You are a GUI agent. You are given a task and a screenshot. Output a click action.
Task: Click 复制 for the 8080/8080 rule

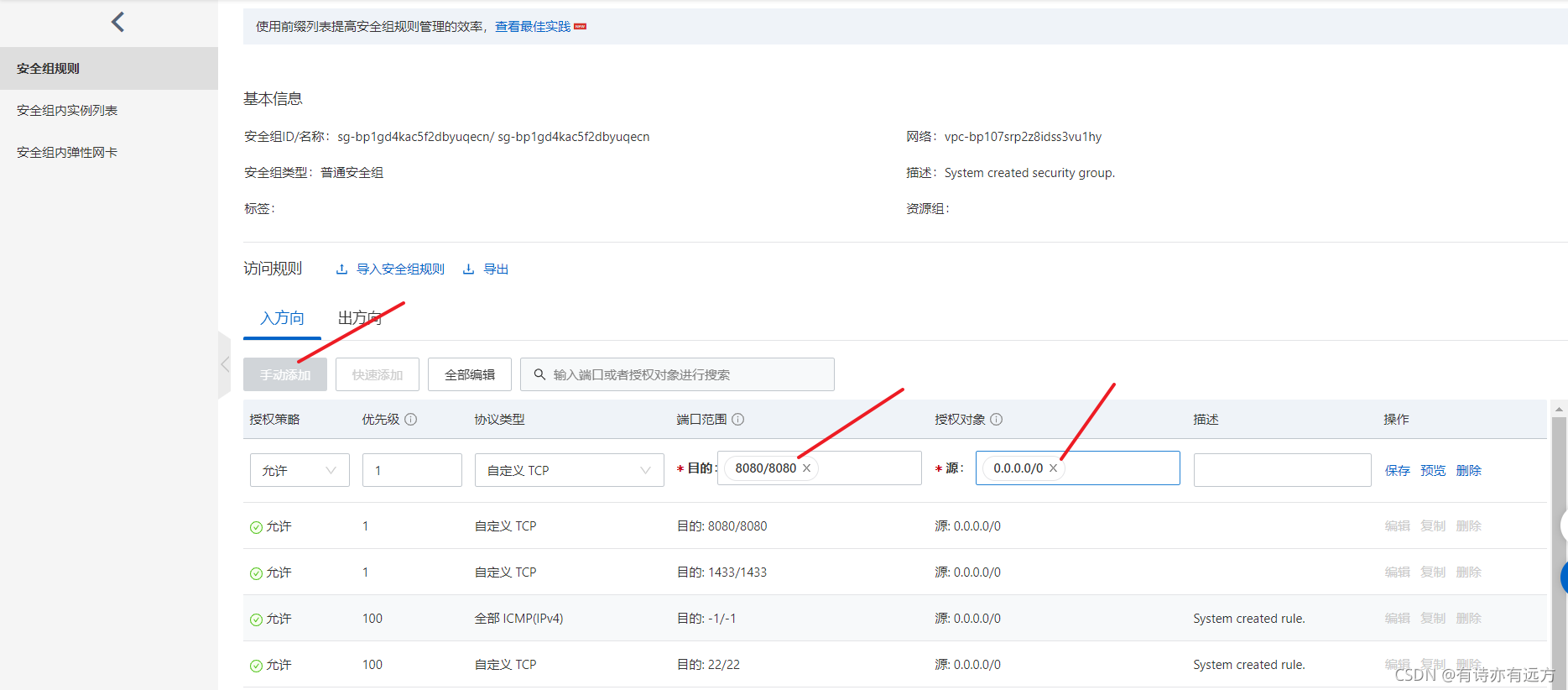[x=1433, y=526]
